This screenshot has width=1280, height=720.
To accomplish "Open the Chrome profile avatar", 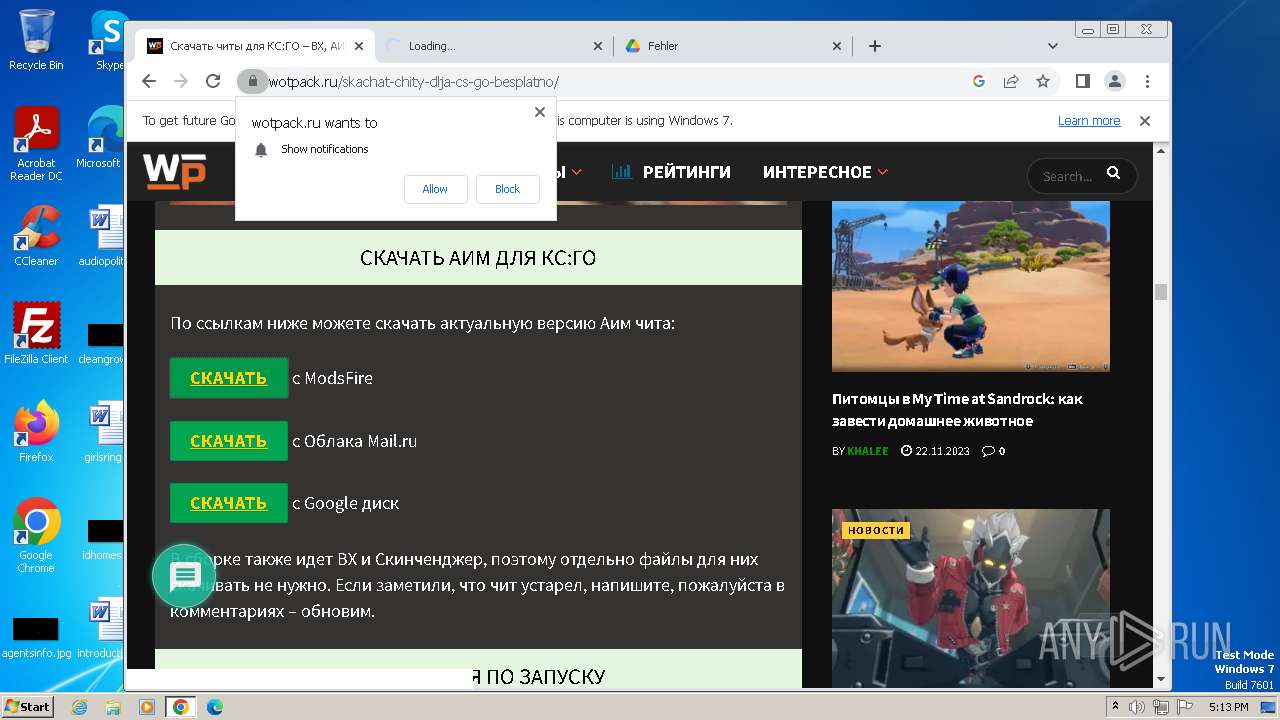I will [x=1114, y=81].
